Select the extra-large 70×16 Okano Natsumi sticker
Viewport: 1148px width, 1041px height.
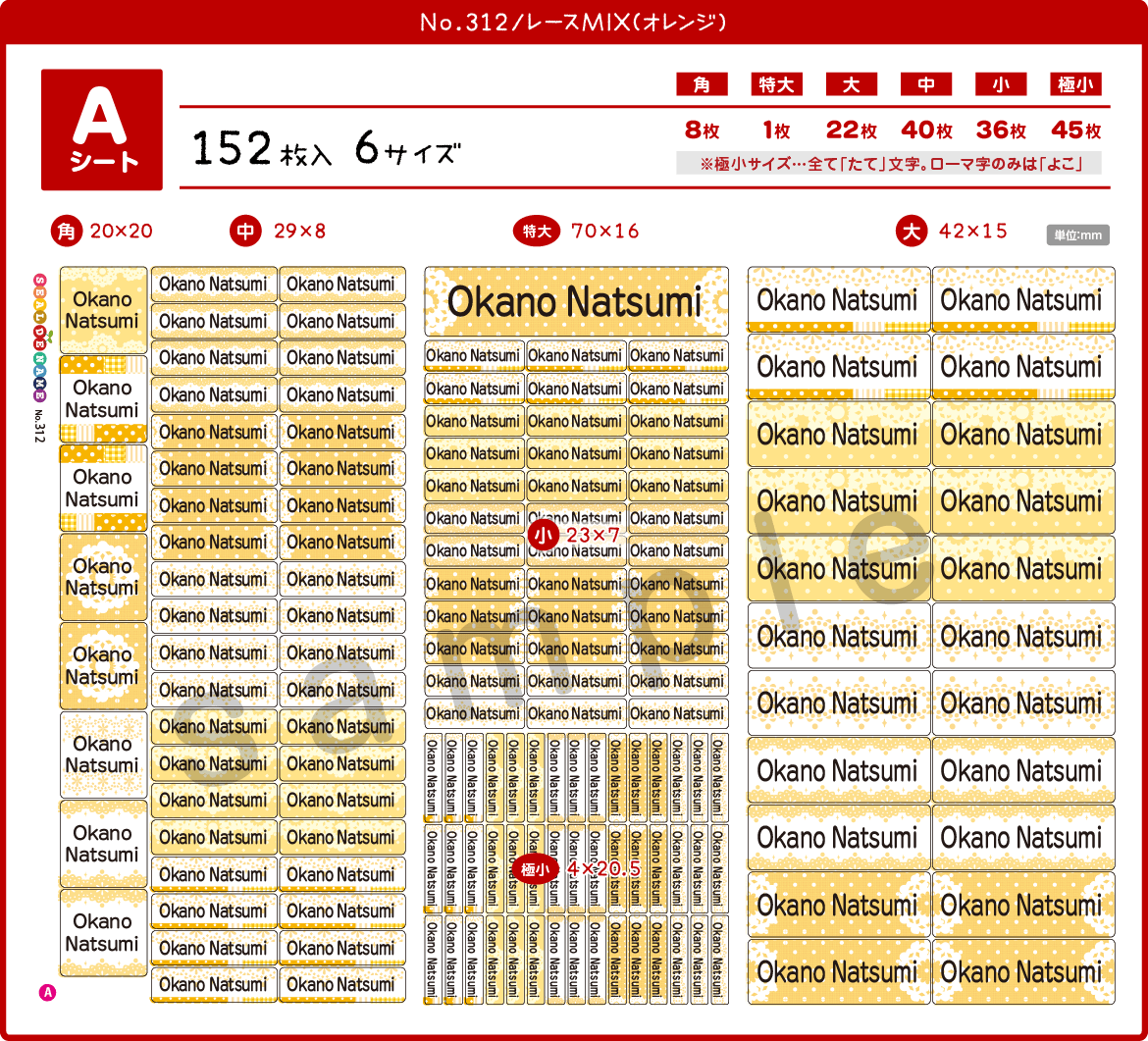tap(576, 301)
